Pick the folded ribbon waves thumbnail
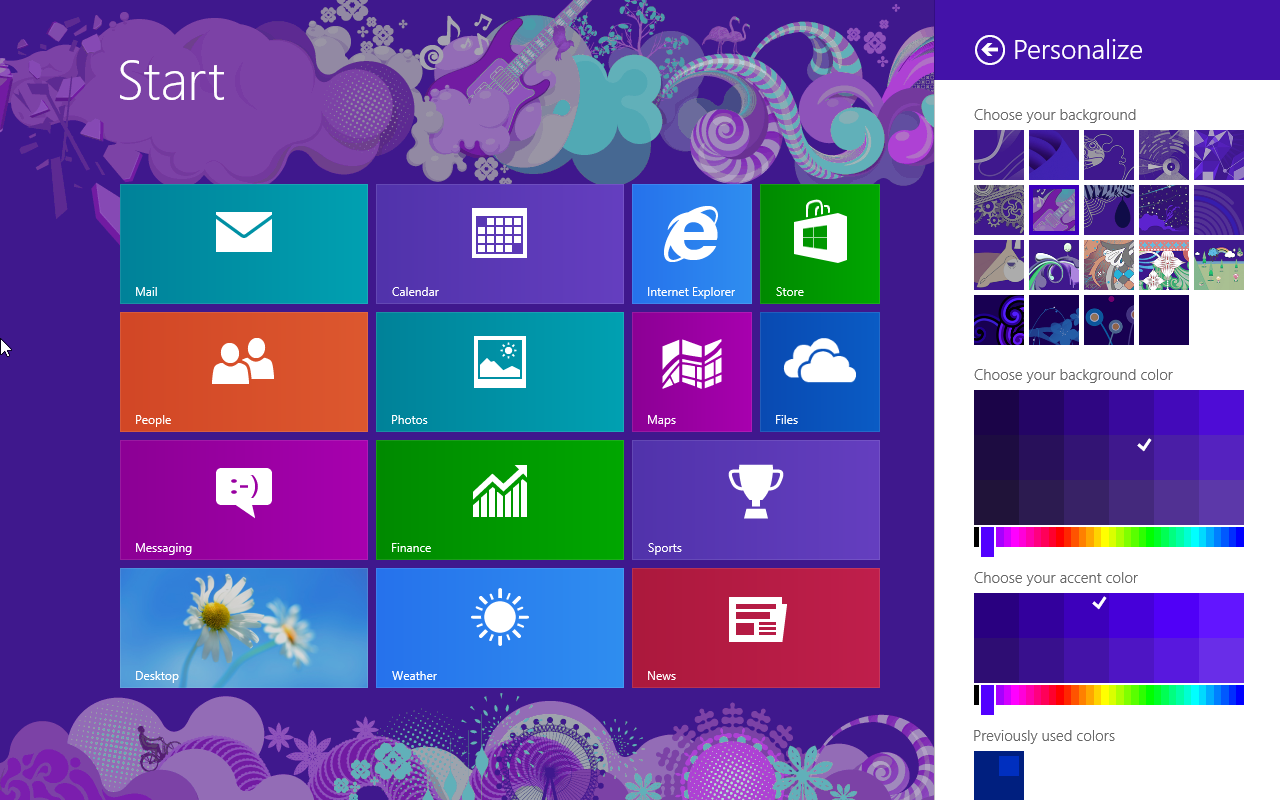The image size is (1280, 800). (1054, 155)
